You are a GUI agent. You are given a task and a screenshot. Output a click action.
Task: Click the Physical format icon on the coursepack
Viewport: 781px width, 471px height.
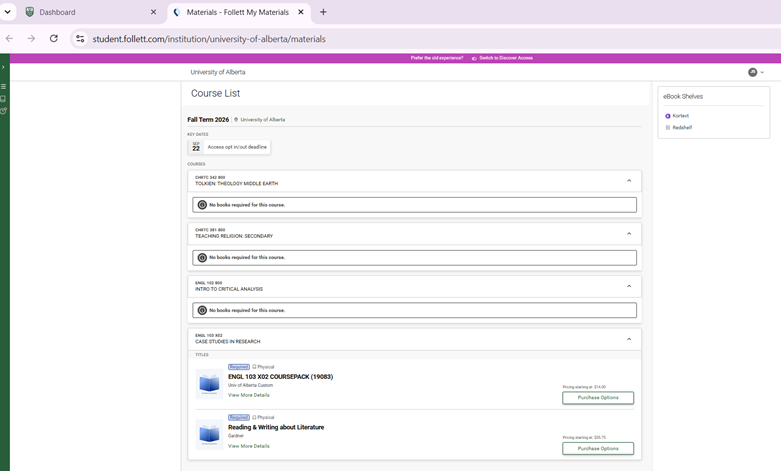coord(254,367)
